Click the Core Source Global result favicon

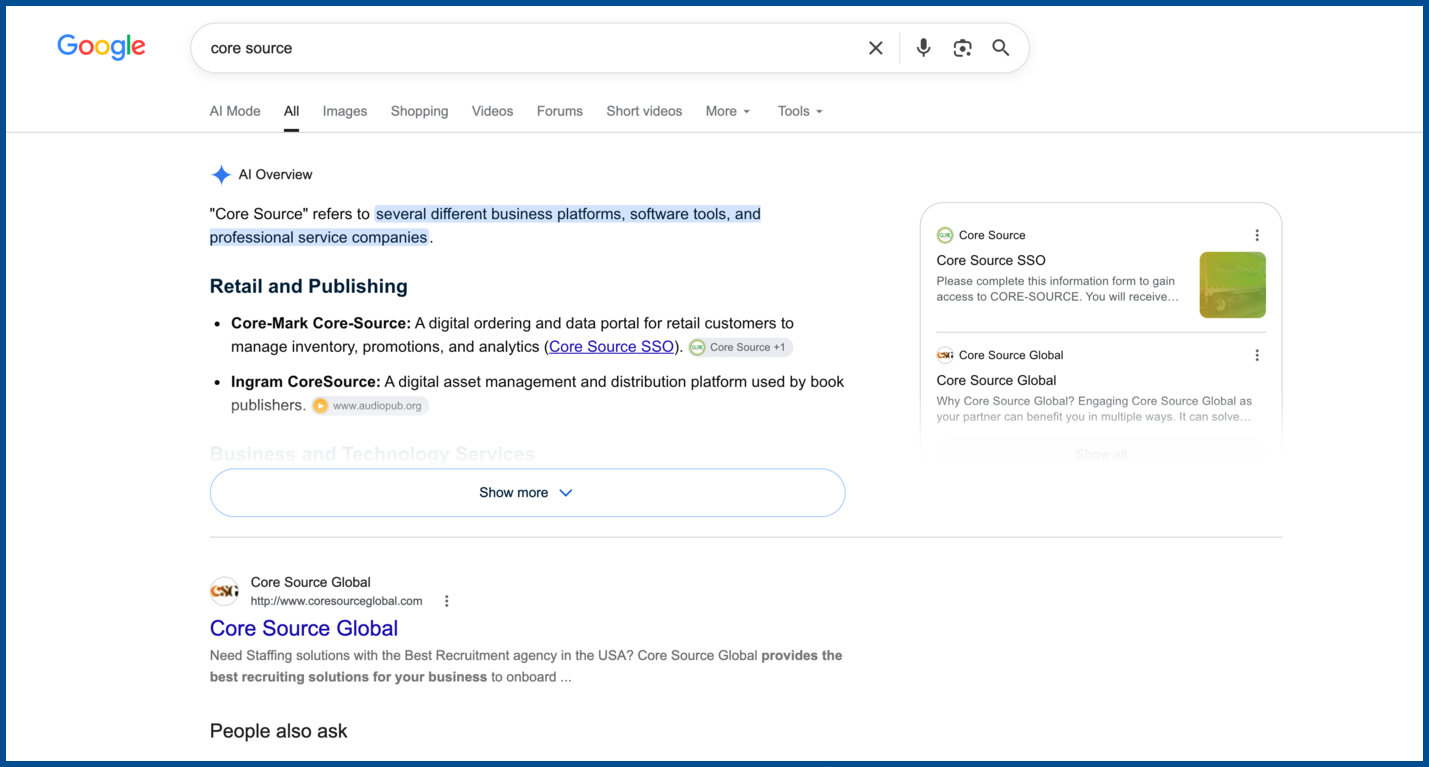[x=225, y=591]
